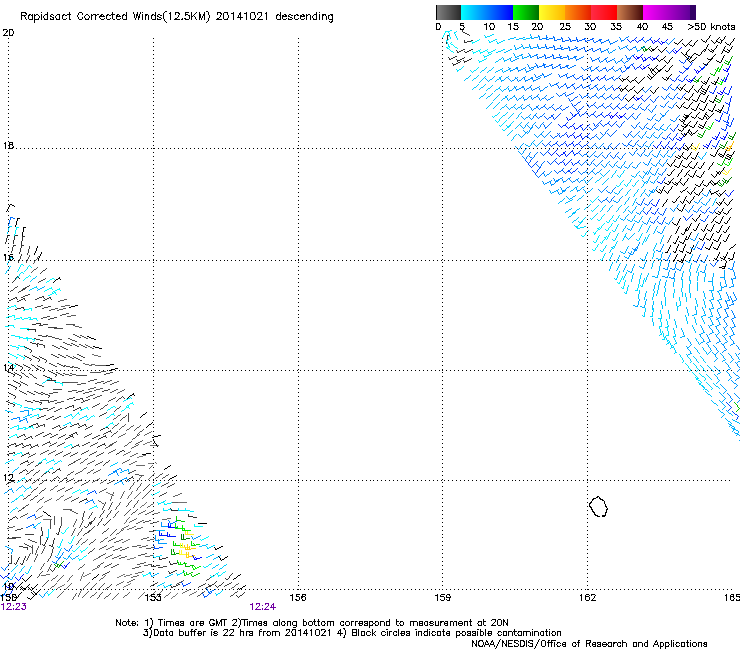740x650 pixels.
Task: Click the orange 25-30 knots legend swatch
Action: tap(578, 12)
